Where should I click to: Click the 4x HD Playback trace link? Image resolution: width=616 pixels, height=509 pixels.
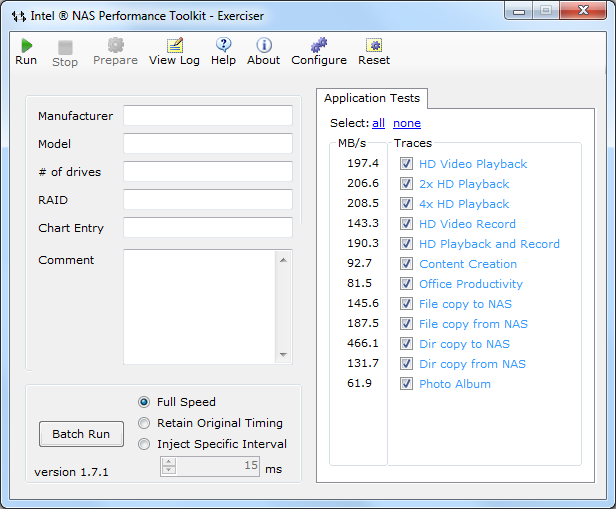[464, 204]
